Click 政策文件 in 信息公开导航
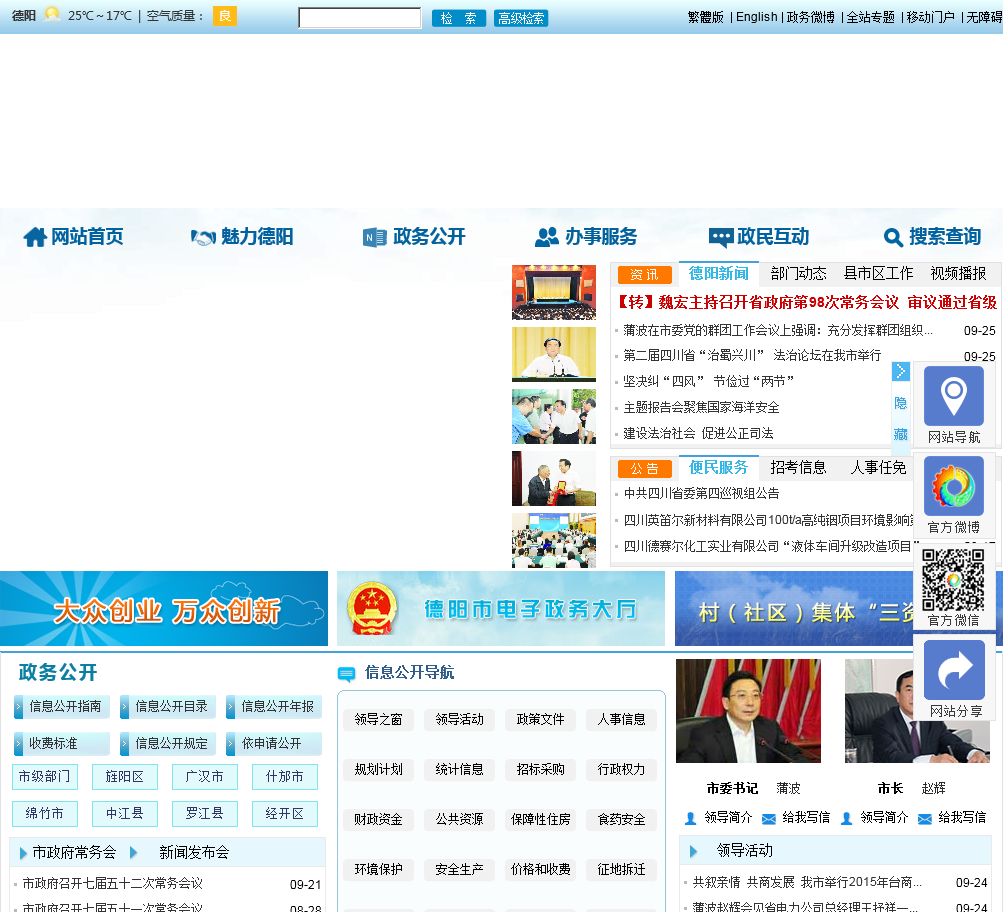 tap(541, 719)
